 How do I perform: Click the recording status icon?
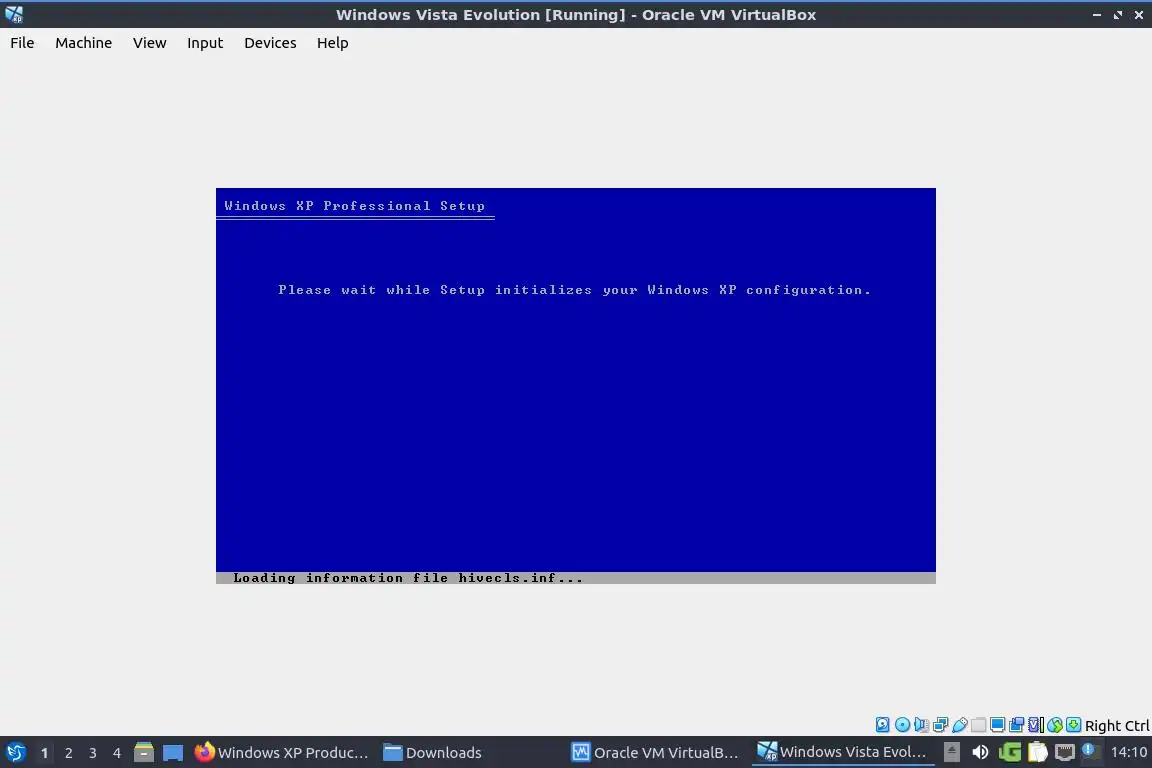click(x=1017, y=725)
